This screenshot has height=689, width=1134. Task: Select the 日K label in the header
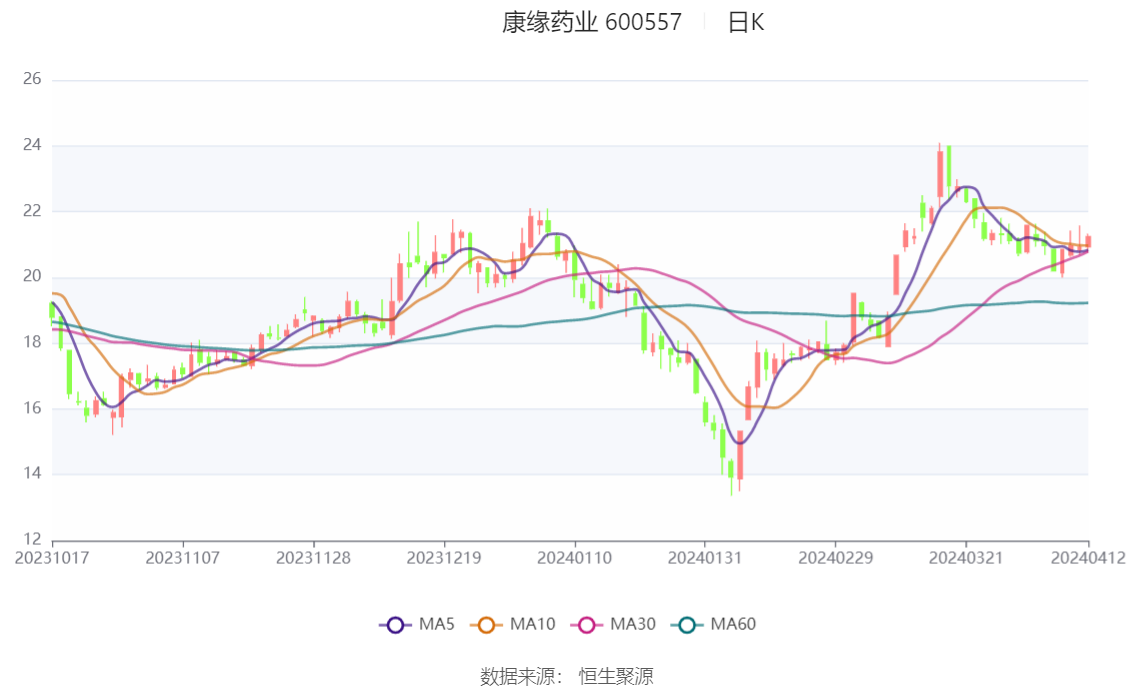coord(745,23)
